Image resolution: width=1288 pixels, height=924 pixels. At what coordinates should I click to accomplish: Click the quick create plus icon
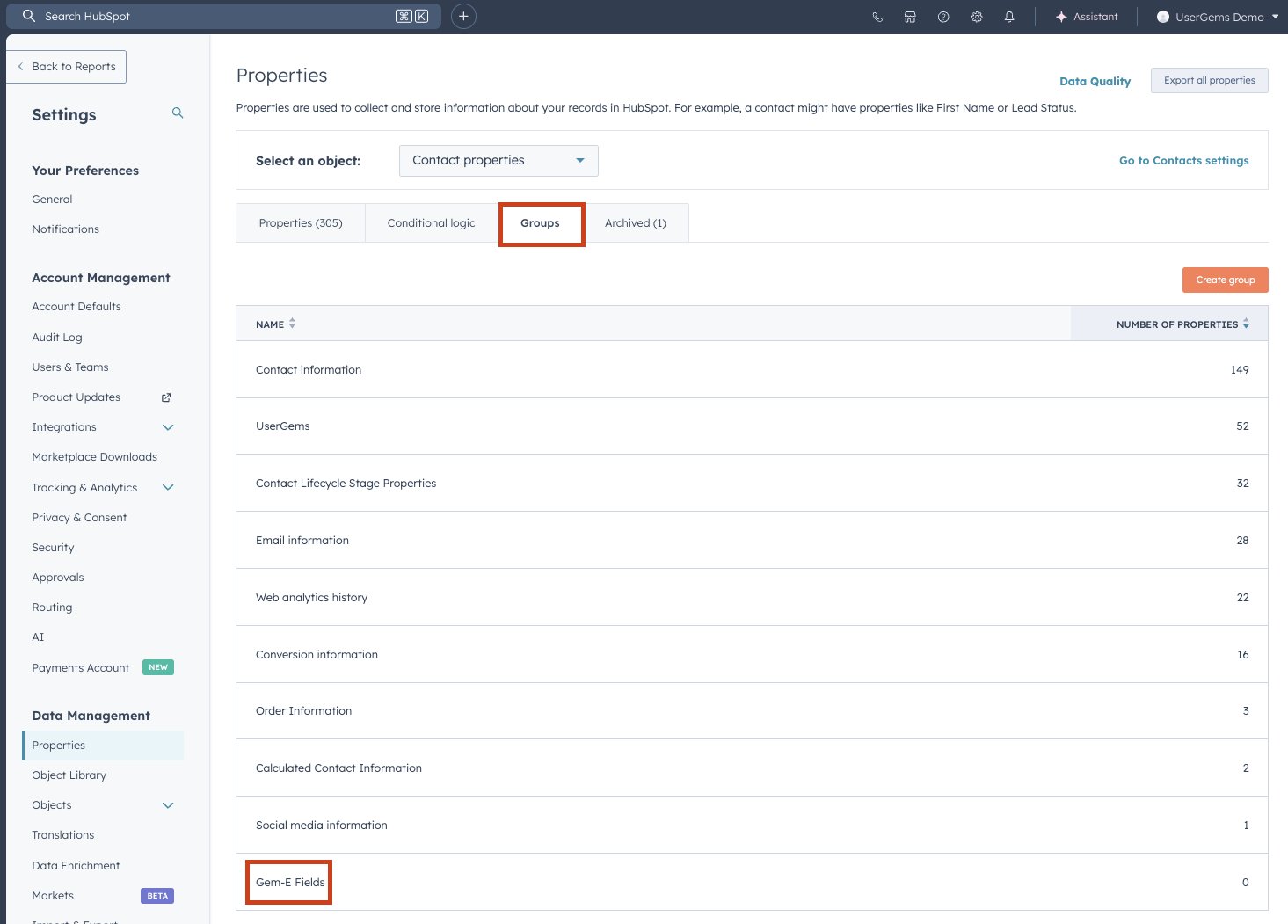tap(463, 16)
